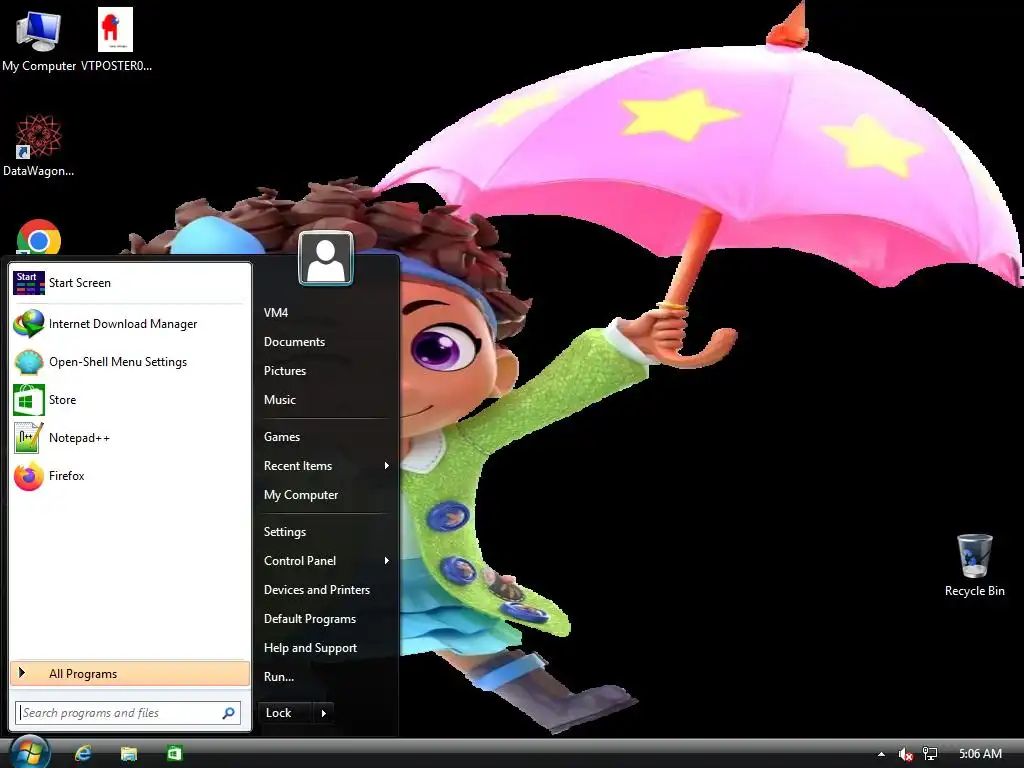Open Default Programs

pyautogui.click(x=310, y=619)
